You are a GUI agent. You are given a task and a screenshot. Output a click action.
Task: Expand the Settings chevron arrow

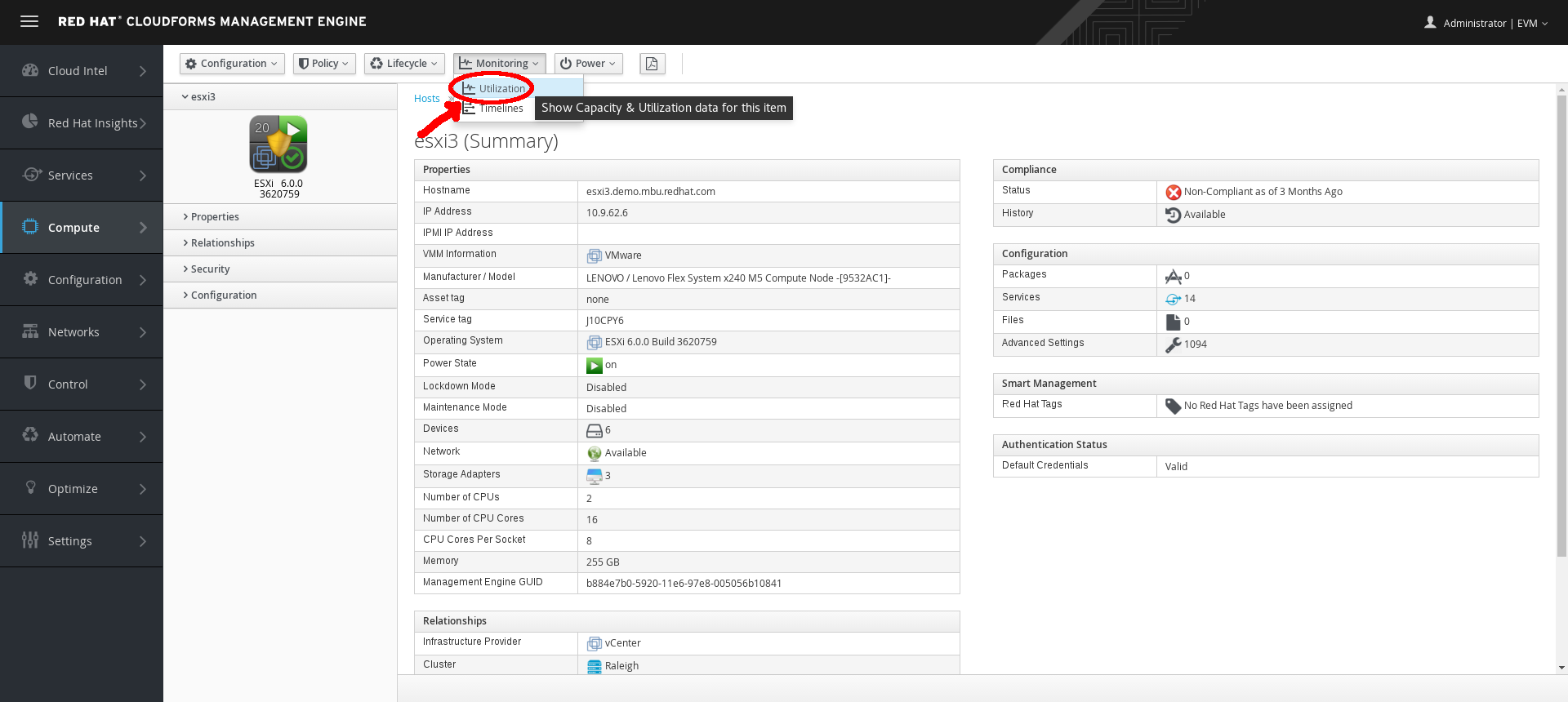click(143, 541)
